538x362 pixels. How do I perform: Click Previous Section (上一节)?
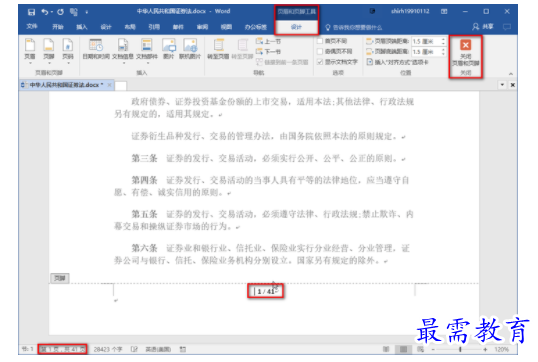[269, 41]
